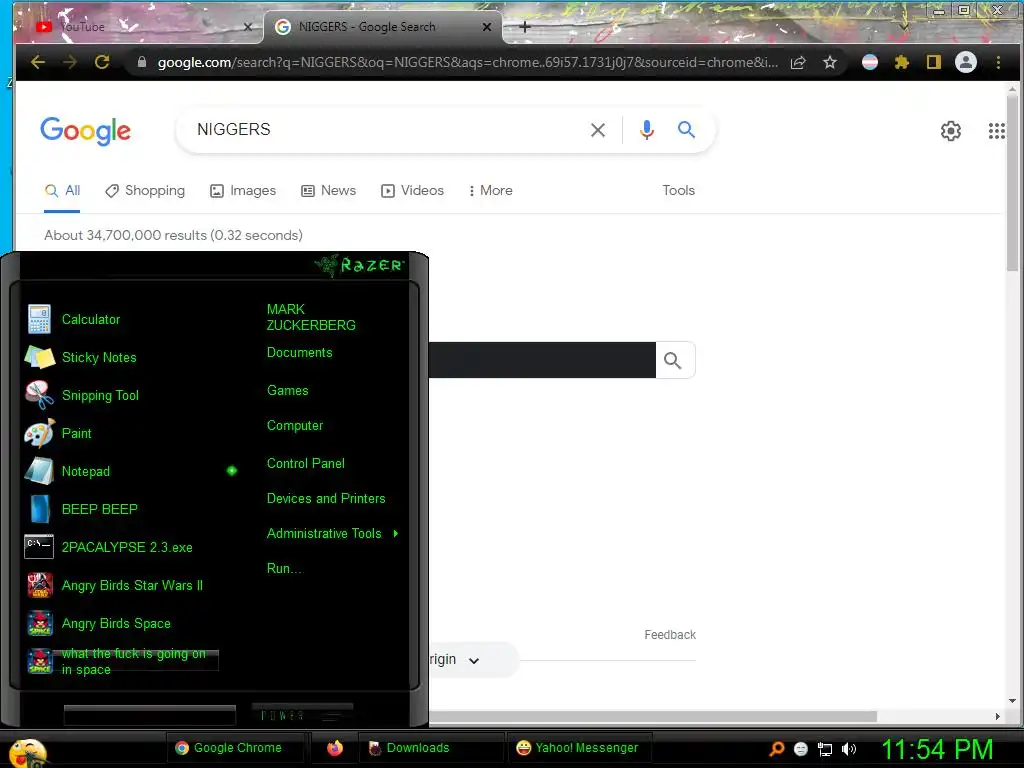This screenshot has height=768, width=1024.
Task: Click the Start orb on the taskbar
Action: pos(27,752)
